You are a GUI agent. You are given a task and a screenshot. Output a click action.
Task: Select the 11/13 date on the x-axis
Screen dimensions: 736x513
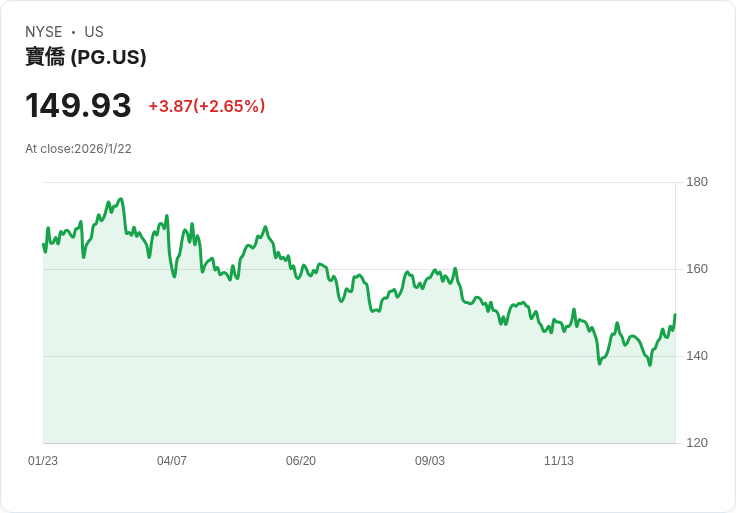(x=559, y=461)
